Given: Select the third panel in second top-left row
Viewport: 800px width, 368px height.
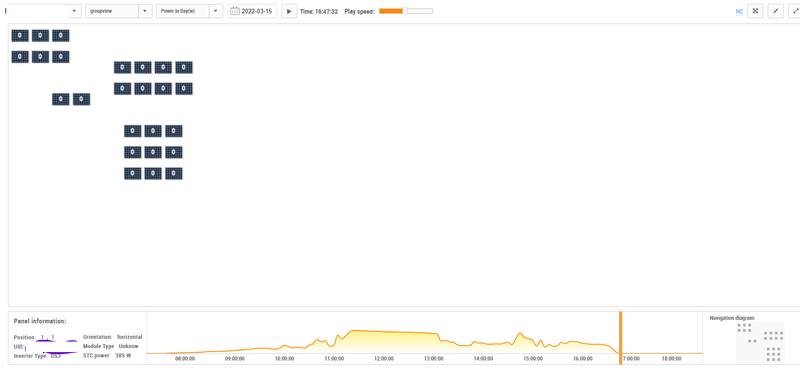Looking at the screenshot, I should click(x=61, y=57).
